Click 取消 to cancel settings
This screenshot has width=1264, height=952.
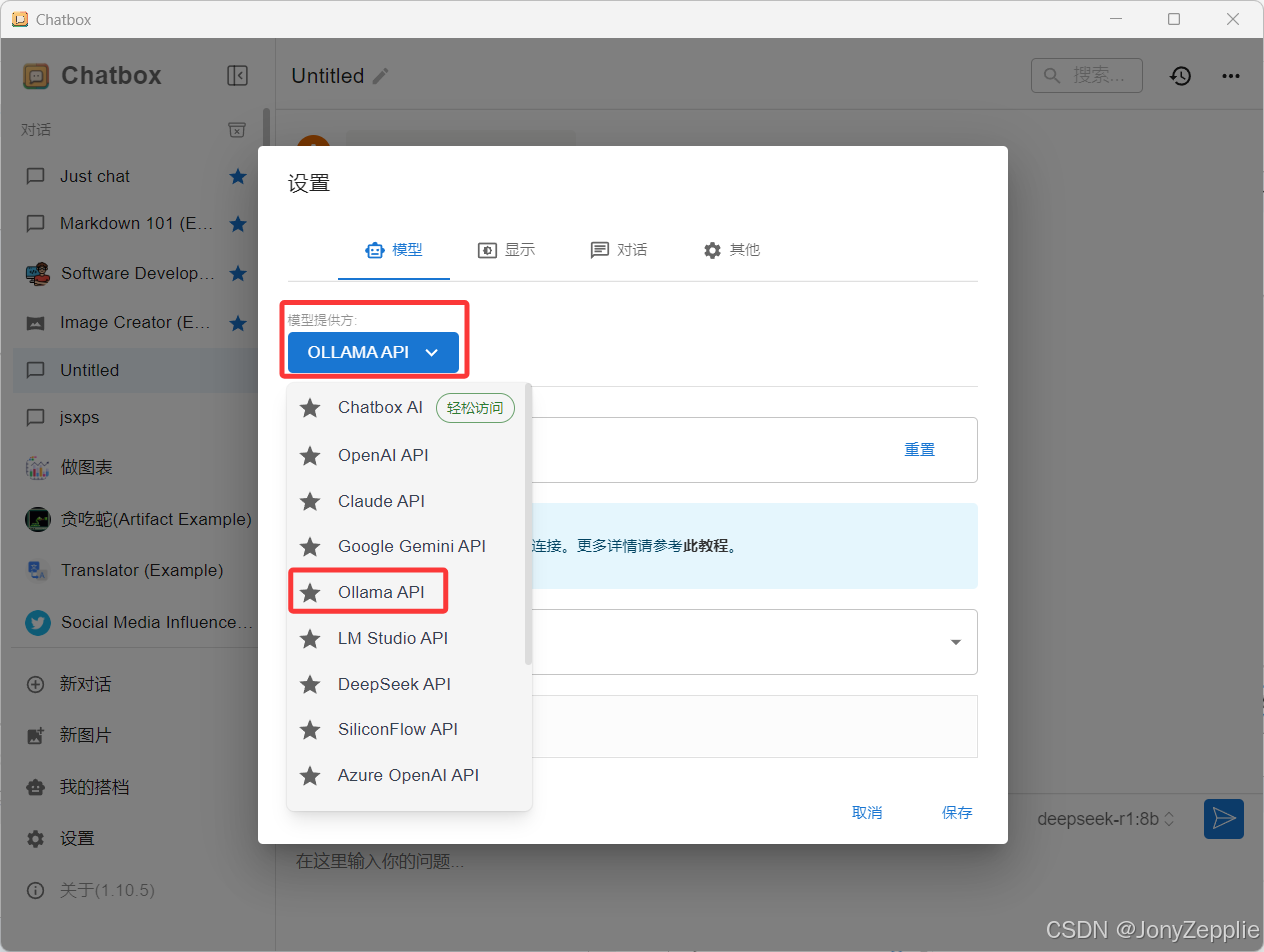pyautogui.click(x=867, y=813)
